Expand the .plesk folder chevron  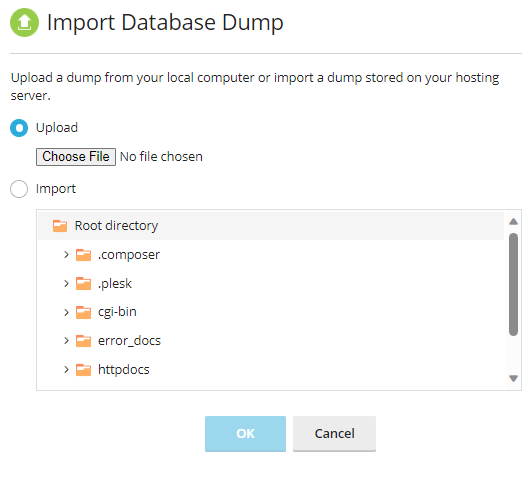click(66, 284)
